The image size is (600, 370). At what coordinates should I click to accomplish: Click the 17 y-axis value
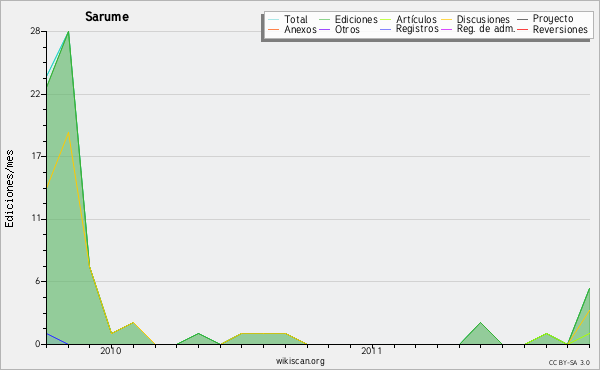[36, 156]
